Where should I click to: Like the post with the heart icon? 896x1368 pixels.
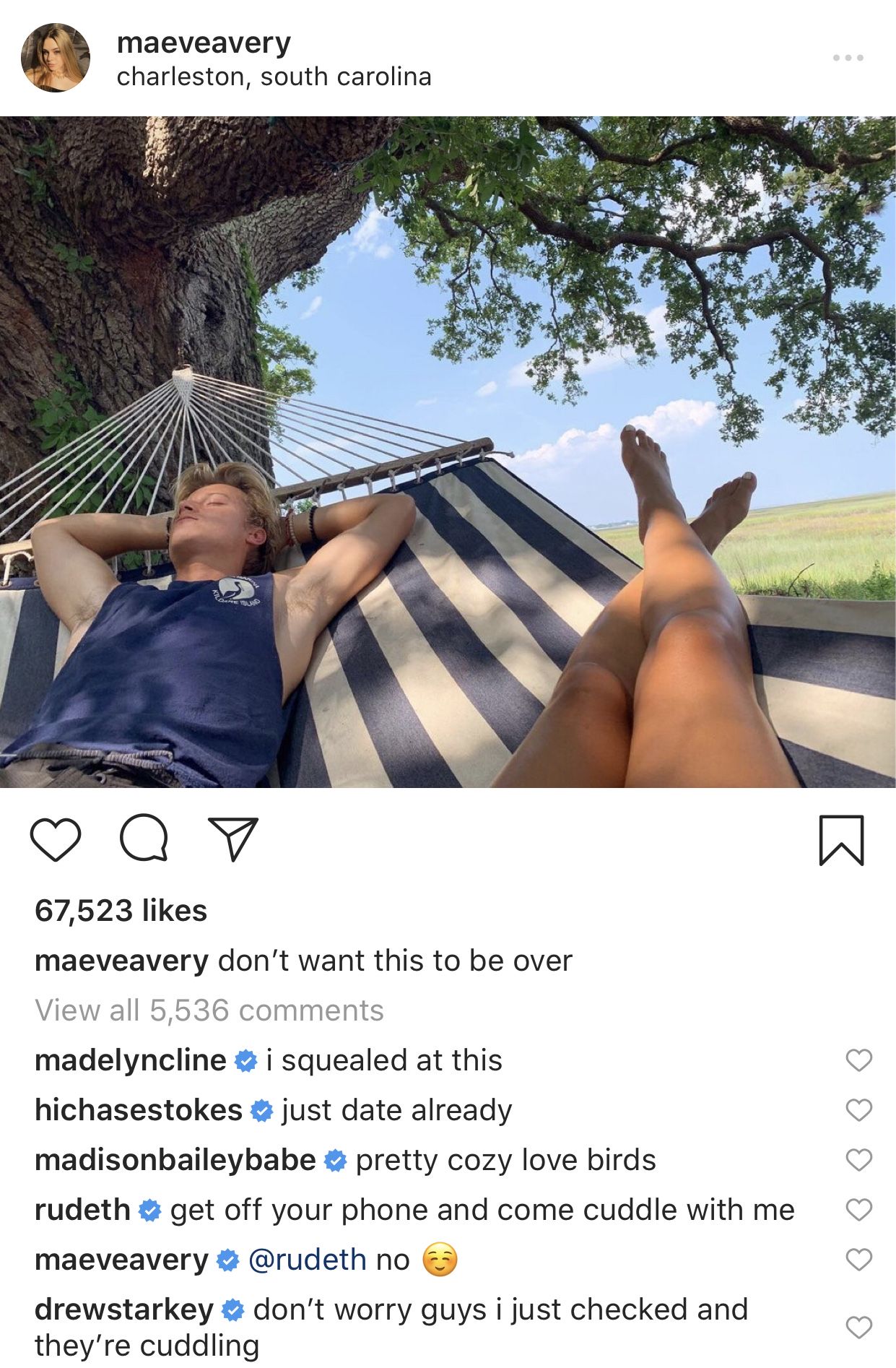56,839
